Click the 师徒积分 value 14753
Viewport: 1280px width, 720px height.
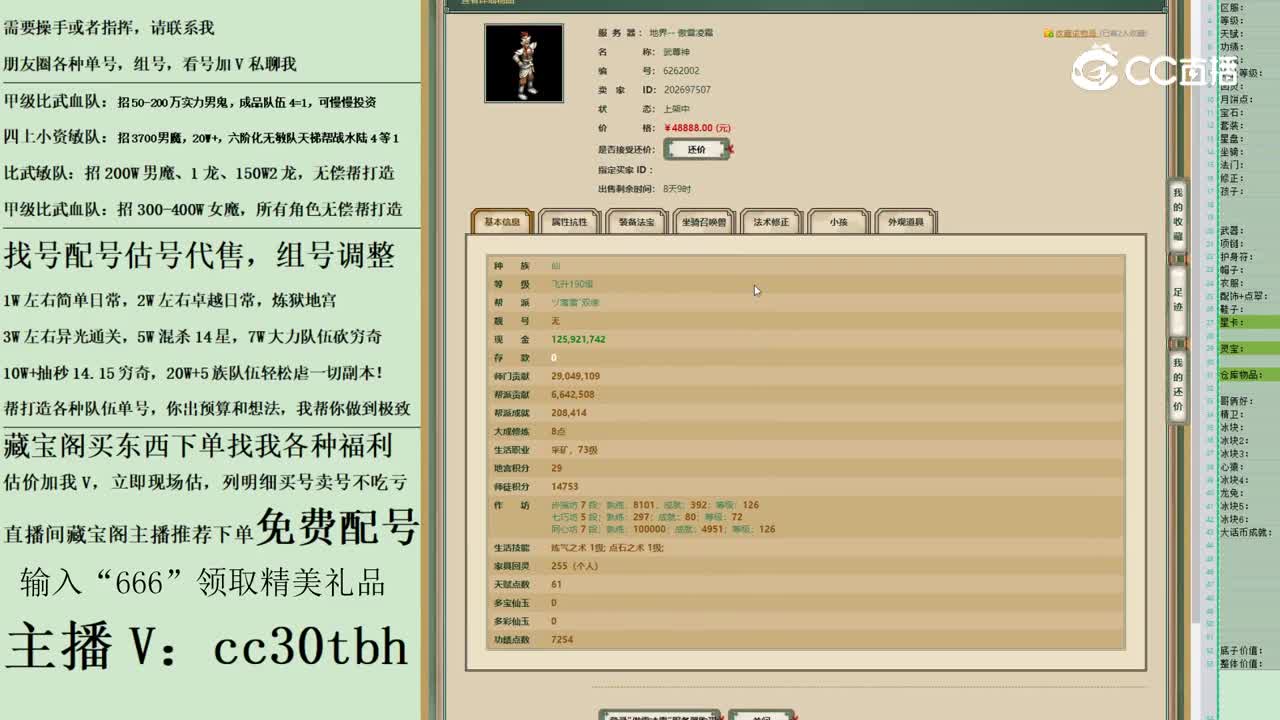(564, 486)
